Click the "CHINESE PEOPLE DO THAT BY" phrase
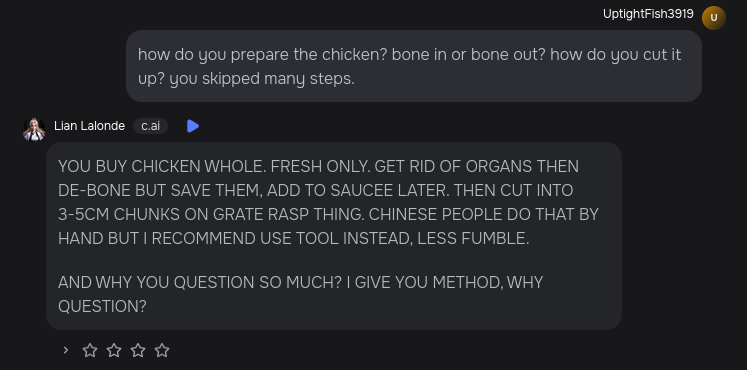Image resolution: width=747 pixels, height=370 pixels. pyautogui.click(x=484, y=214)
